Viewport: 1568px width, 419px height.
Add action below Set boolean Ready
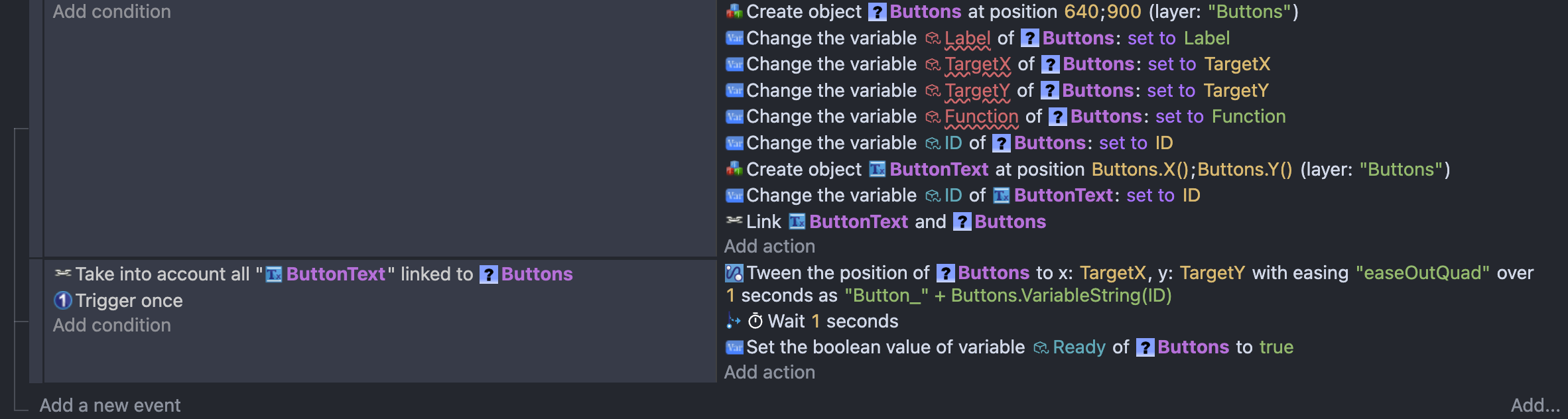point(769,373)
